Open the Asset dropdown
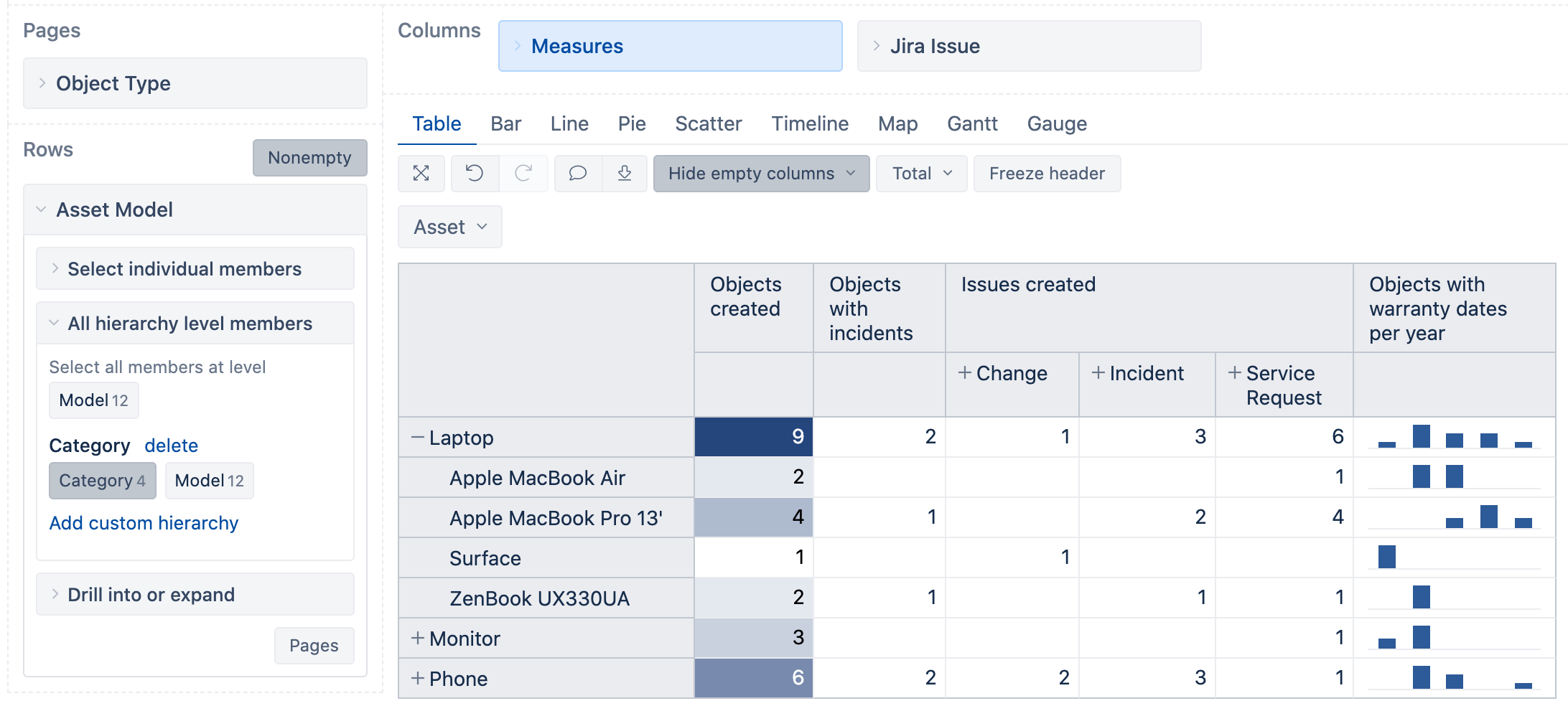 [450, 227]
